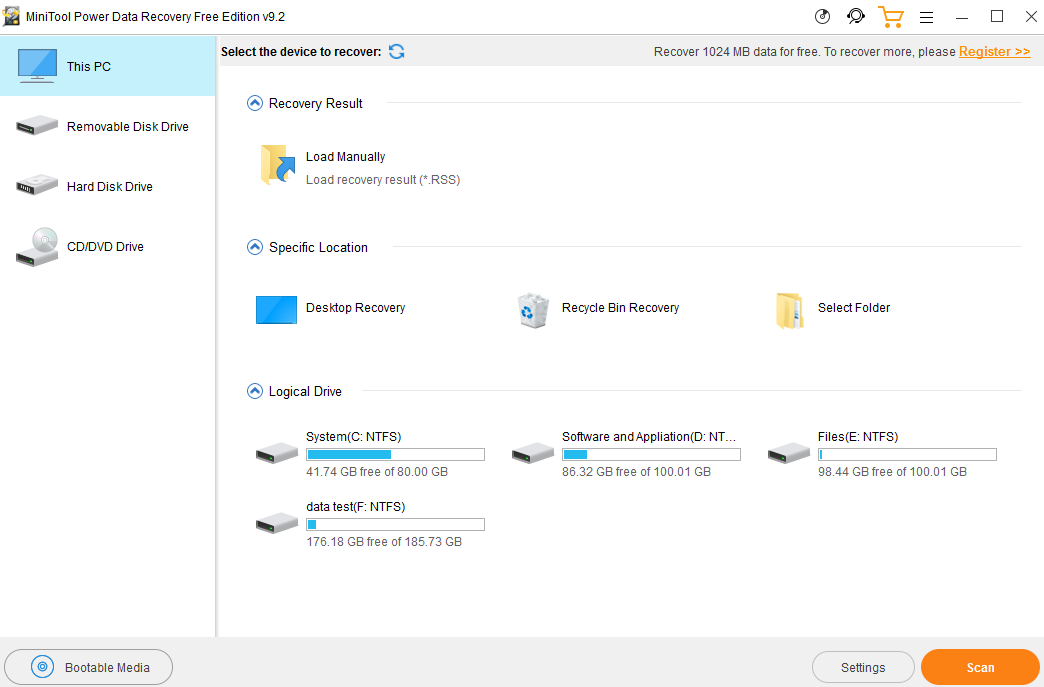Click the Desktop Recovery blue icon
1044x687 pixels.
(x=276, y=310)
